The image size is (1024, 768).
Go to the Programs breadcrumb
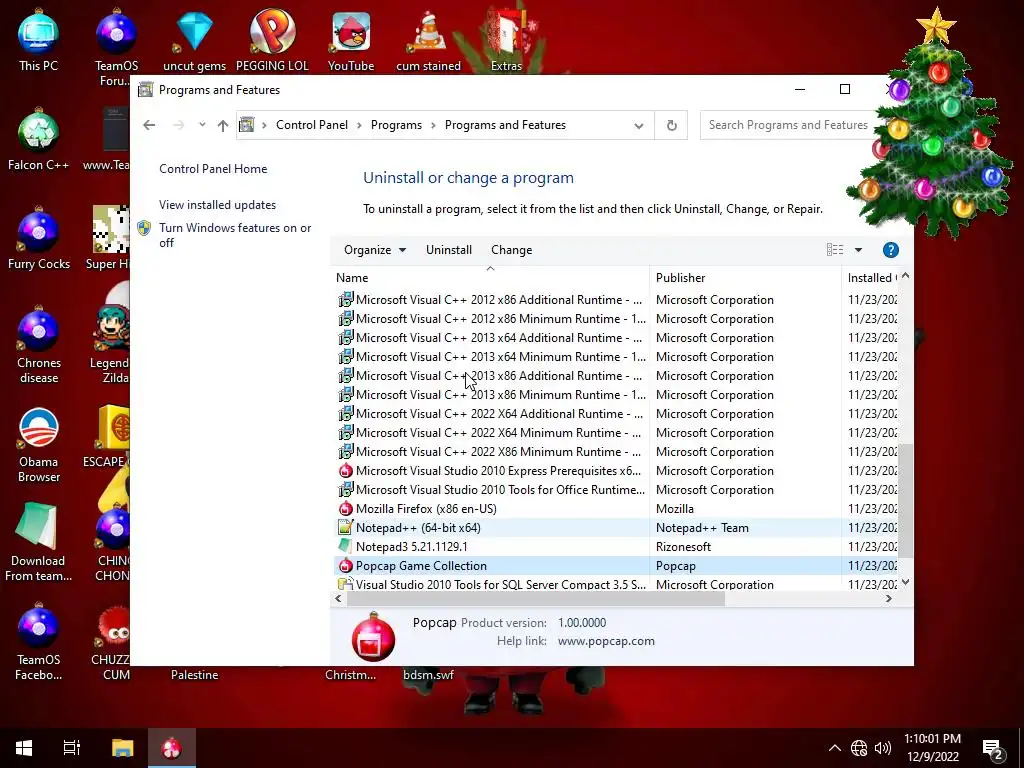point(396,125)
